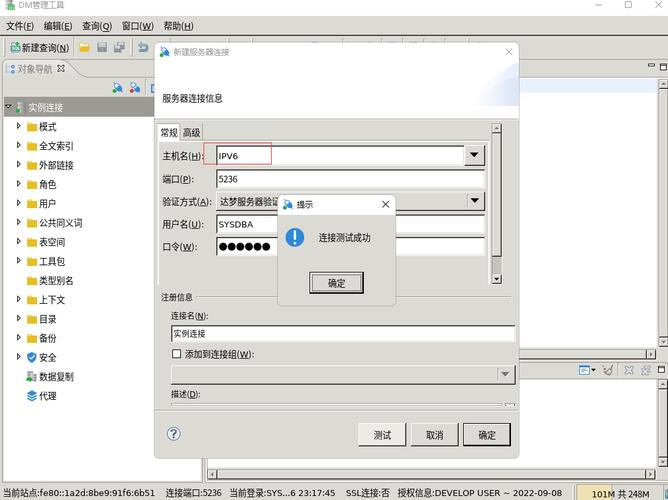Minimize the editor pane with its minimize icon

[651, 66]
